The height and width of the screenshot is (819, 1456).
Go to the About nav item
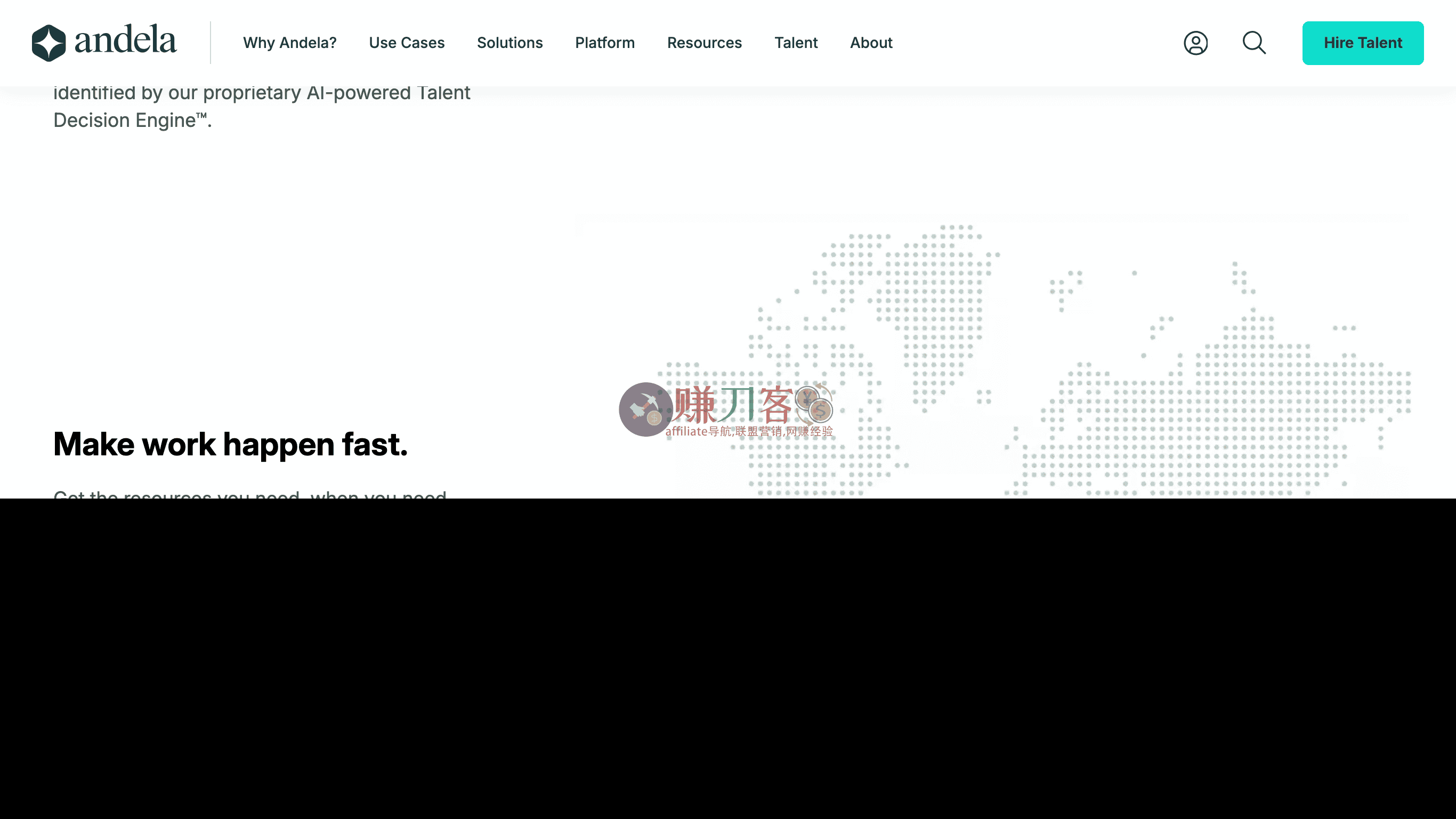tap(870, 43)
